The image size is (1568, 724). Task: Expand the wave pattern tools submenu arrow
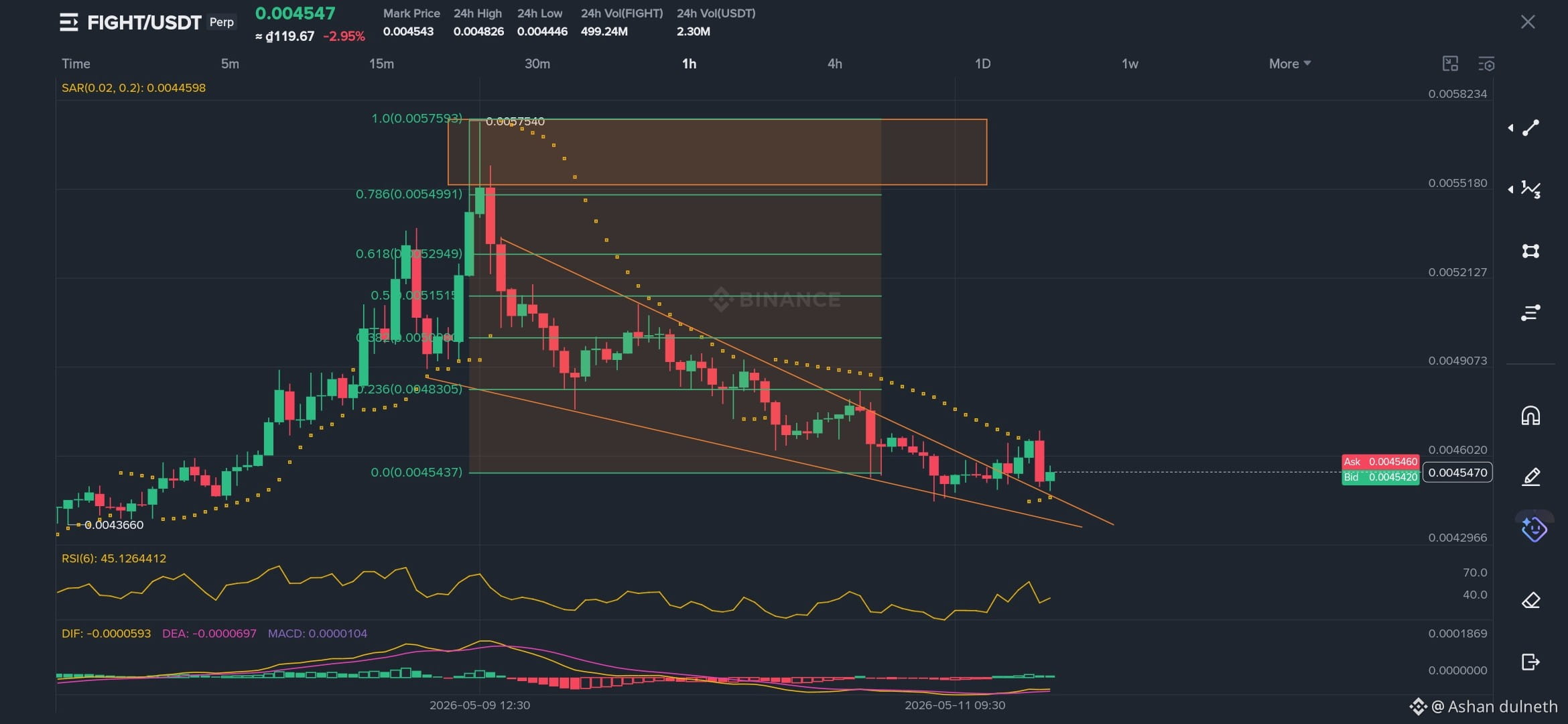1510,189
